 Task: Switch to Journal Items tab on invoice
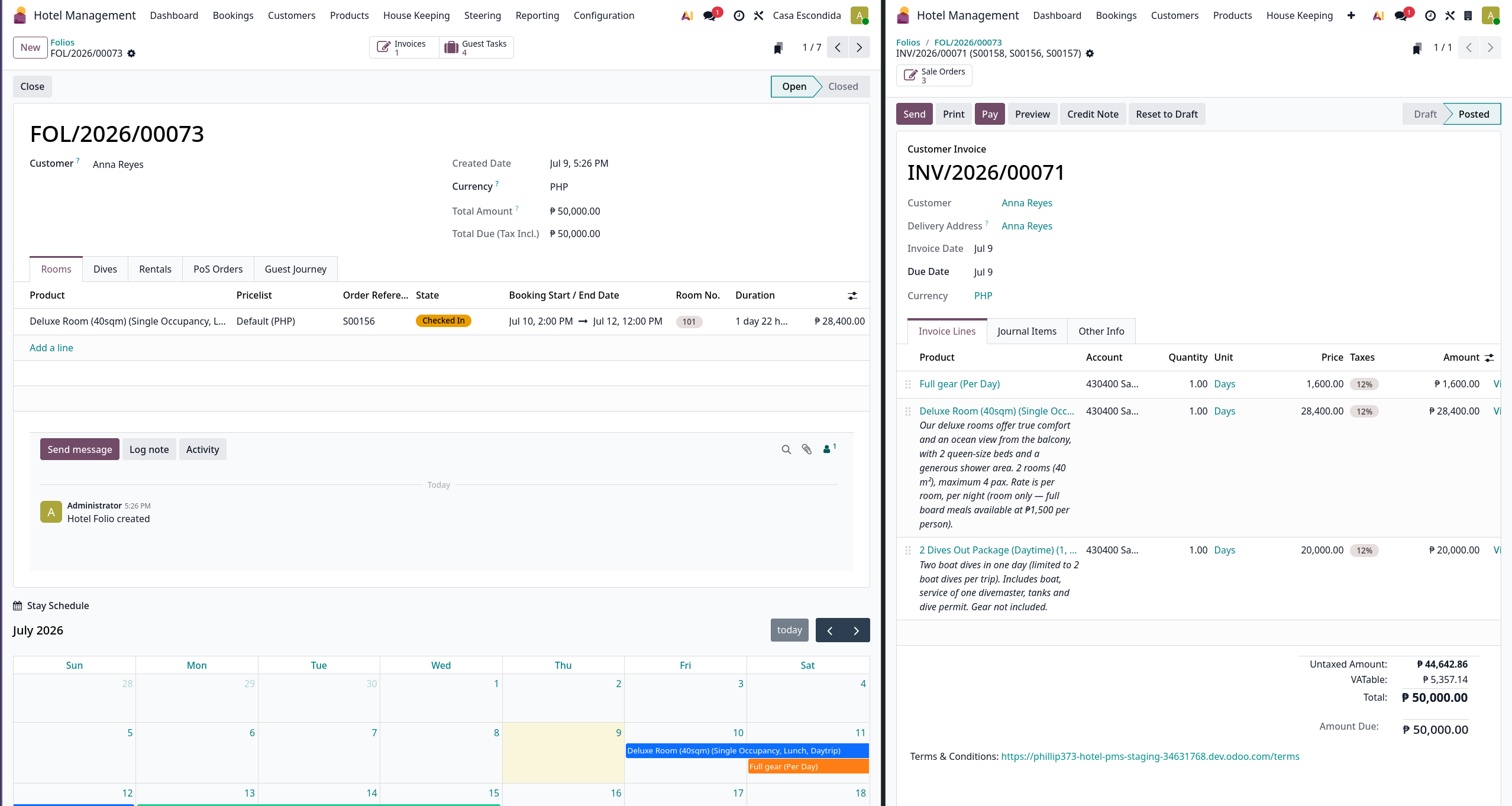(1026, 331)
